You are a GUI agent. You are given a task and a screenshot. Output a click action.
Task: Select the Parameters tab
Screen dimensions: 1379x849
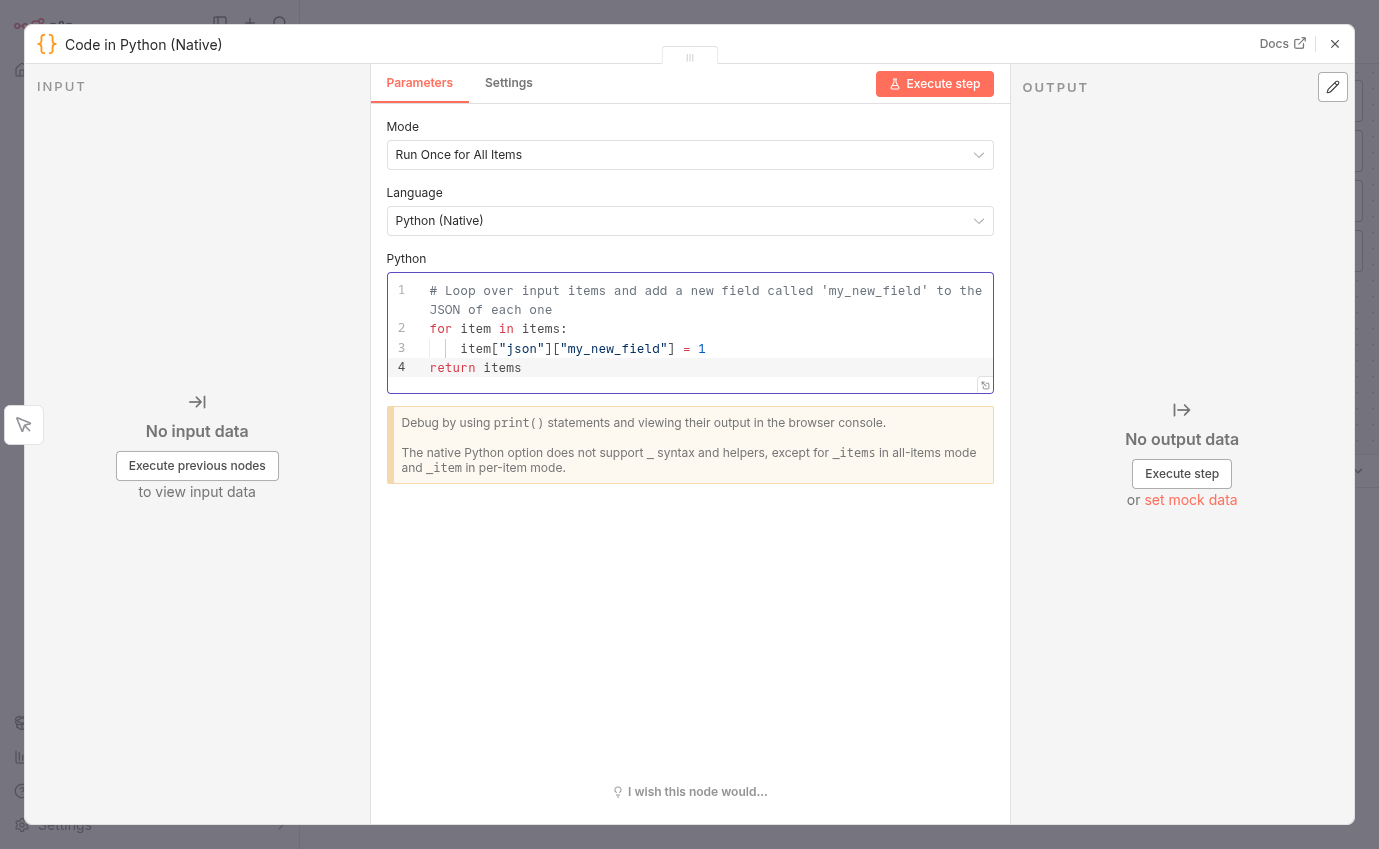pyautogui.click(x=419, y=83)
